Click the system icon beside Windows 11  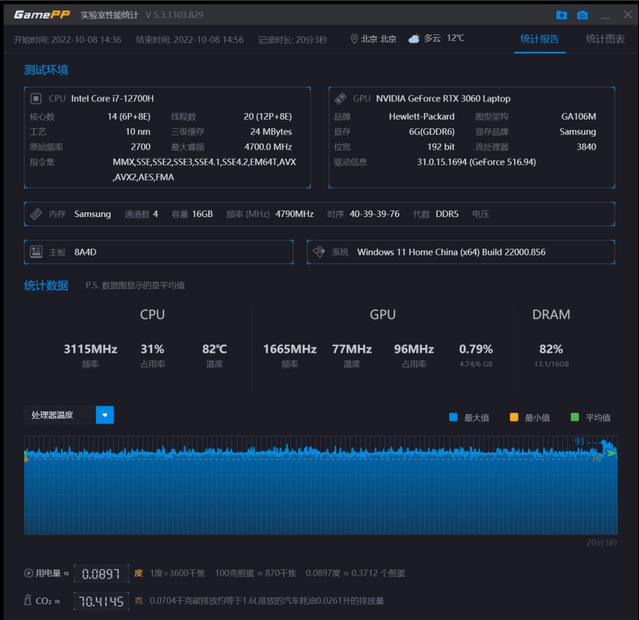[319, 252]
